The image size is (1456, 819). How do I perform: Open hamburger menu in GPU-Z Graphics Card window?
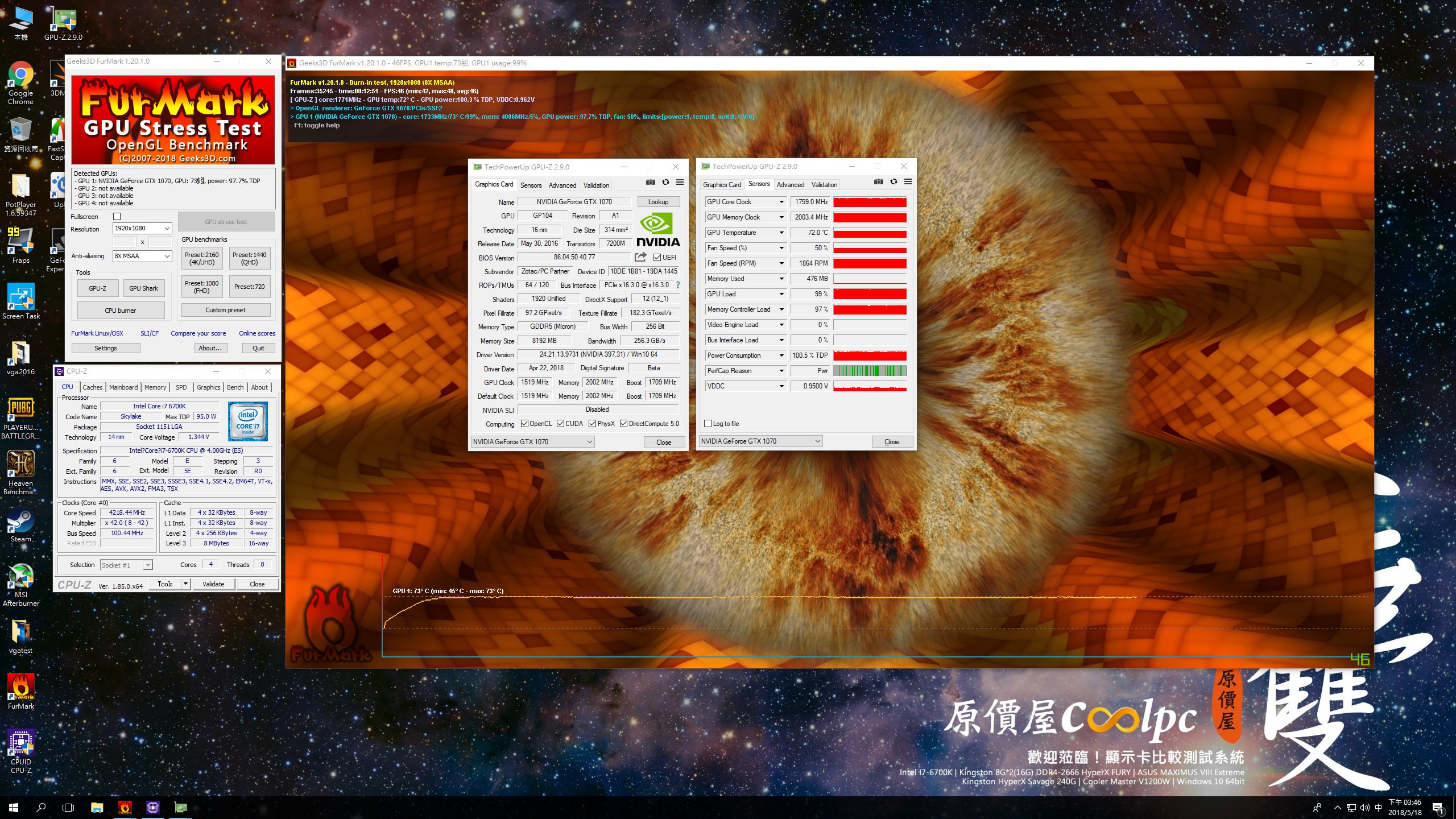(680, 183)
